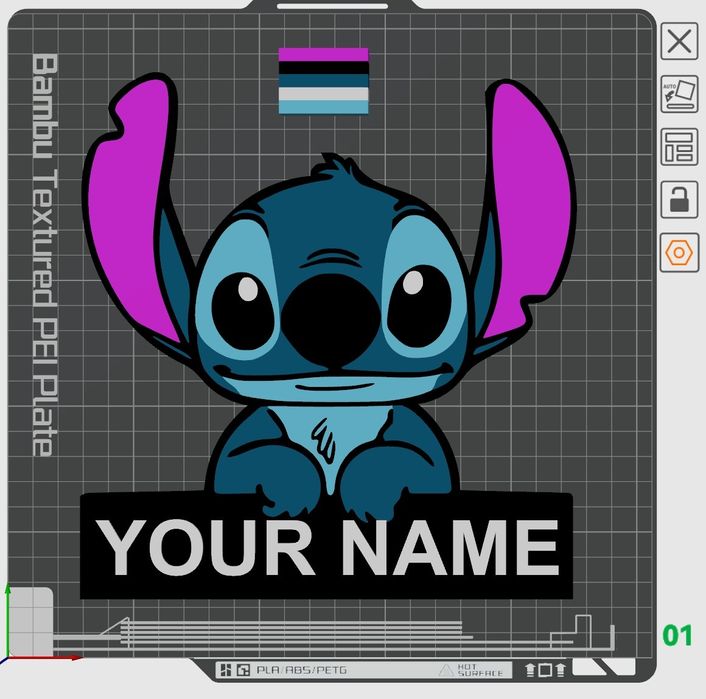The height and width of the screenshot is (699, 706).
Task: Open plate settings orange hexagon icon
Action: [x=679, y=253]
